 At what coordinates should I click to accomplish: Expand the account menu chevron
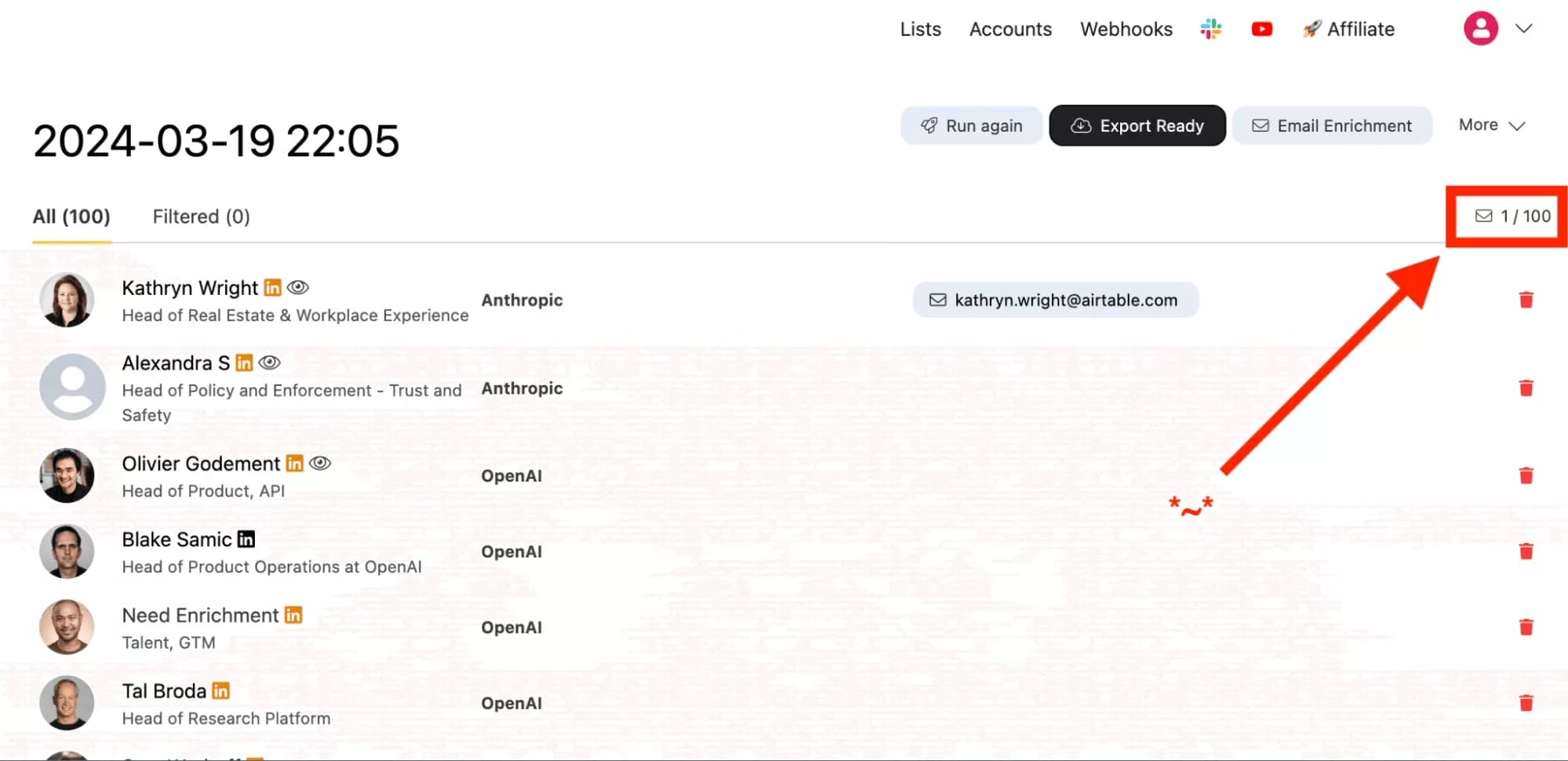[1523, 28]
